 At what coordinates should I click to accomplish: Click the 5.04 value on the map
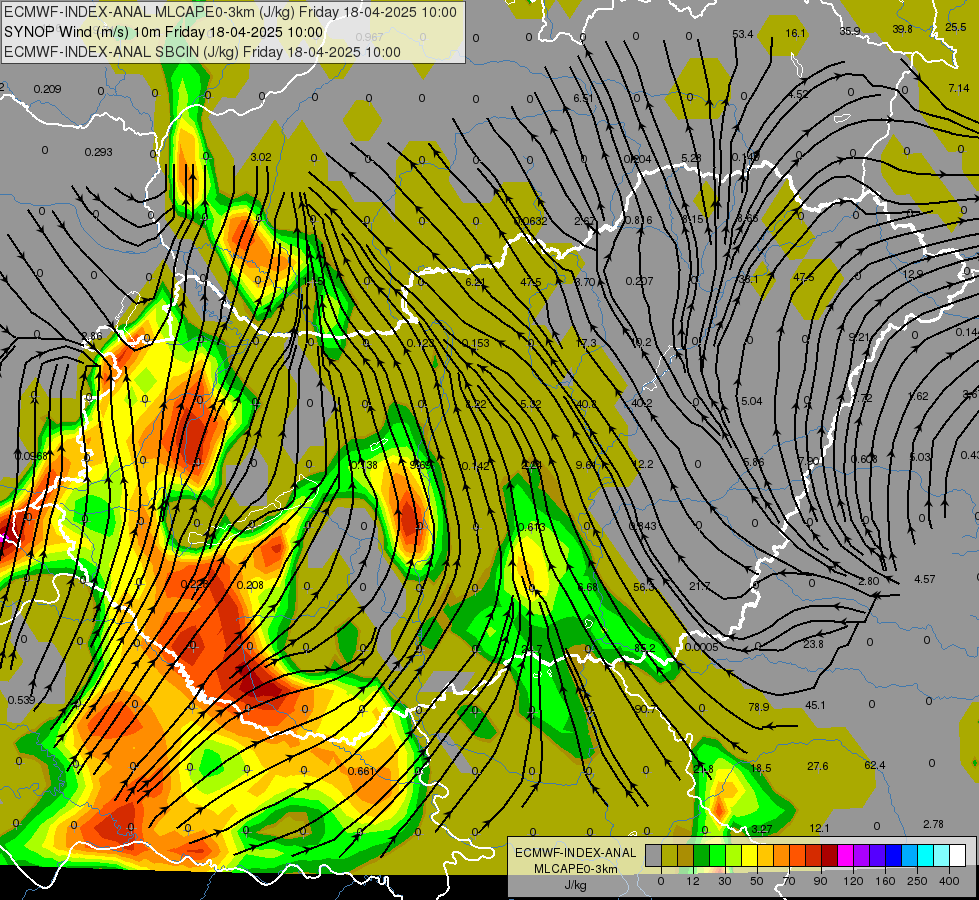pyautogui.click(x=752, y=401)
